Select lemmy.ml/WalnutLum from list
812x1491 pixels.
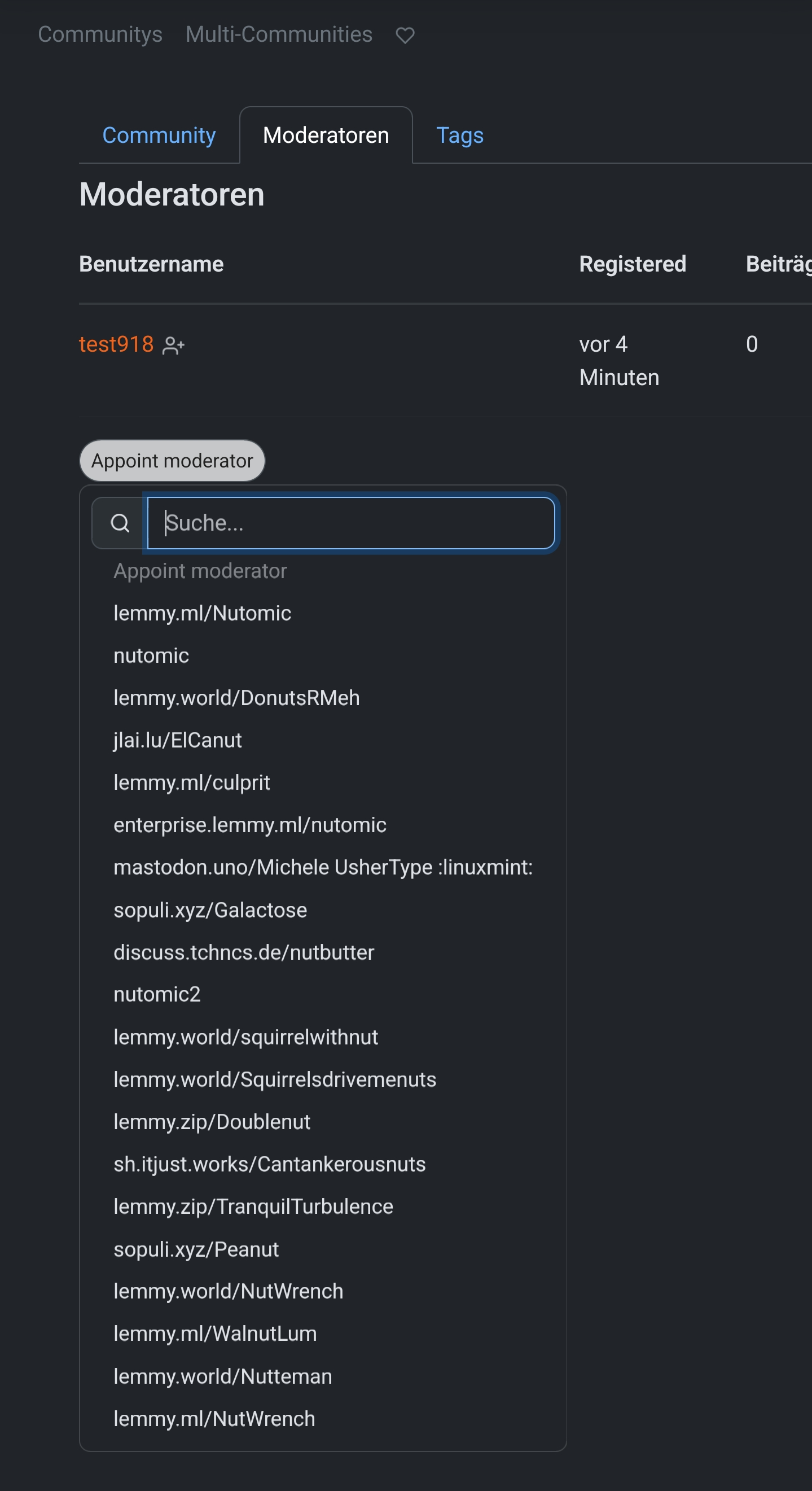pyautogui.click(x=215, y=1333)
